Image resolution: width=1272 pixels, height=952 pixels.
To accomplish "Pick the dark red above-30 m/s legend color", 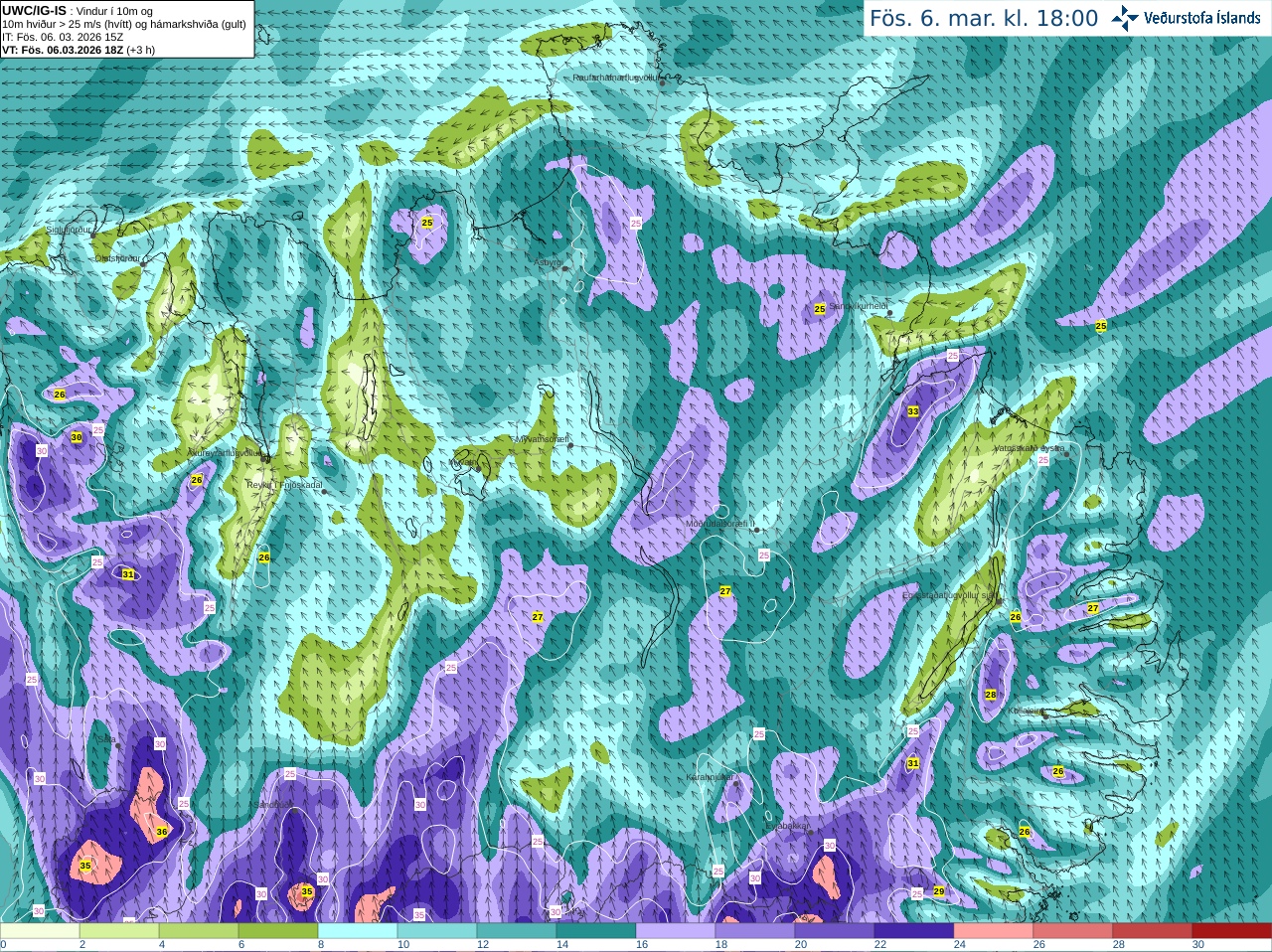I will [1232, 931].
